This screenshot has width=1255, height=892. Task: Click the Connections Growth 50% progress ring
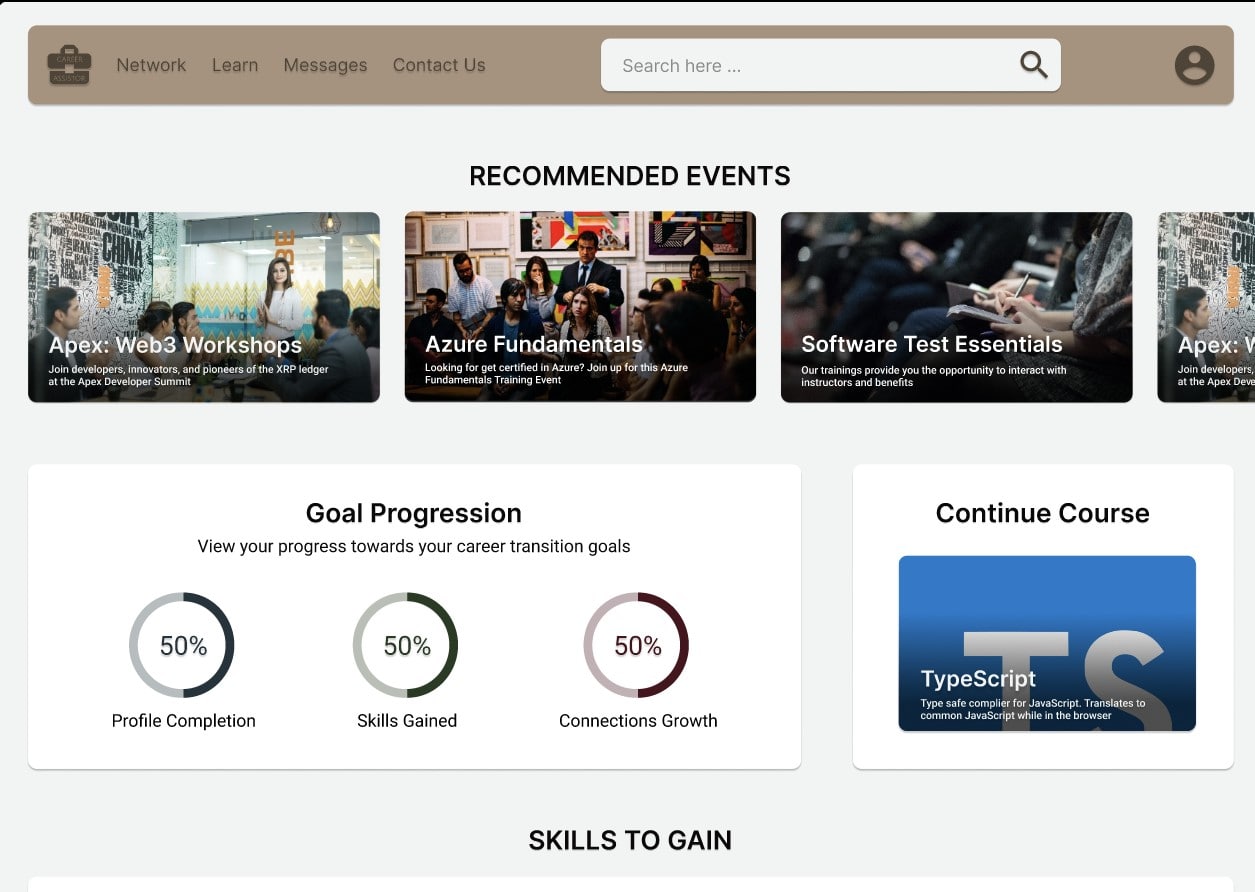(637, 645)
